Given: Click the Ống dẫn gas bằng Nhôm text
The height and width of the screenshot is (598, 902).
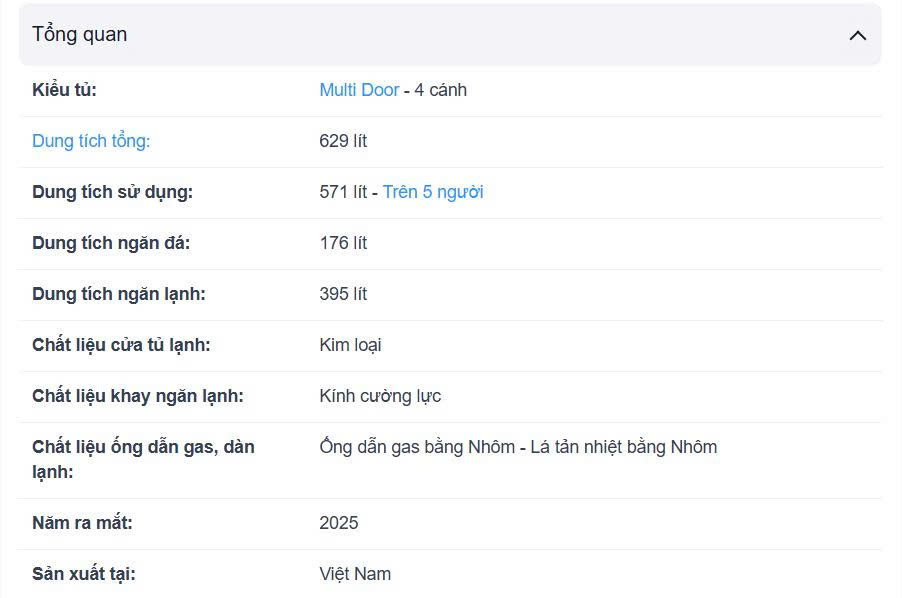Looking at the screenshot, I should (417, 447).
